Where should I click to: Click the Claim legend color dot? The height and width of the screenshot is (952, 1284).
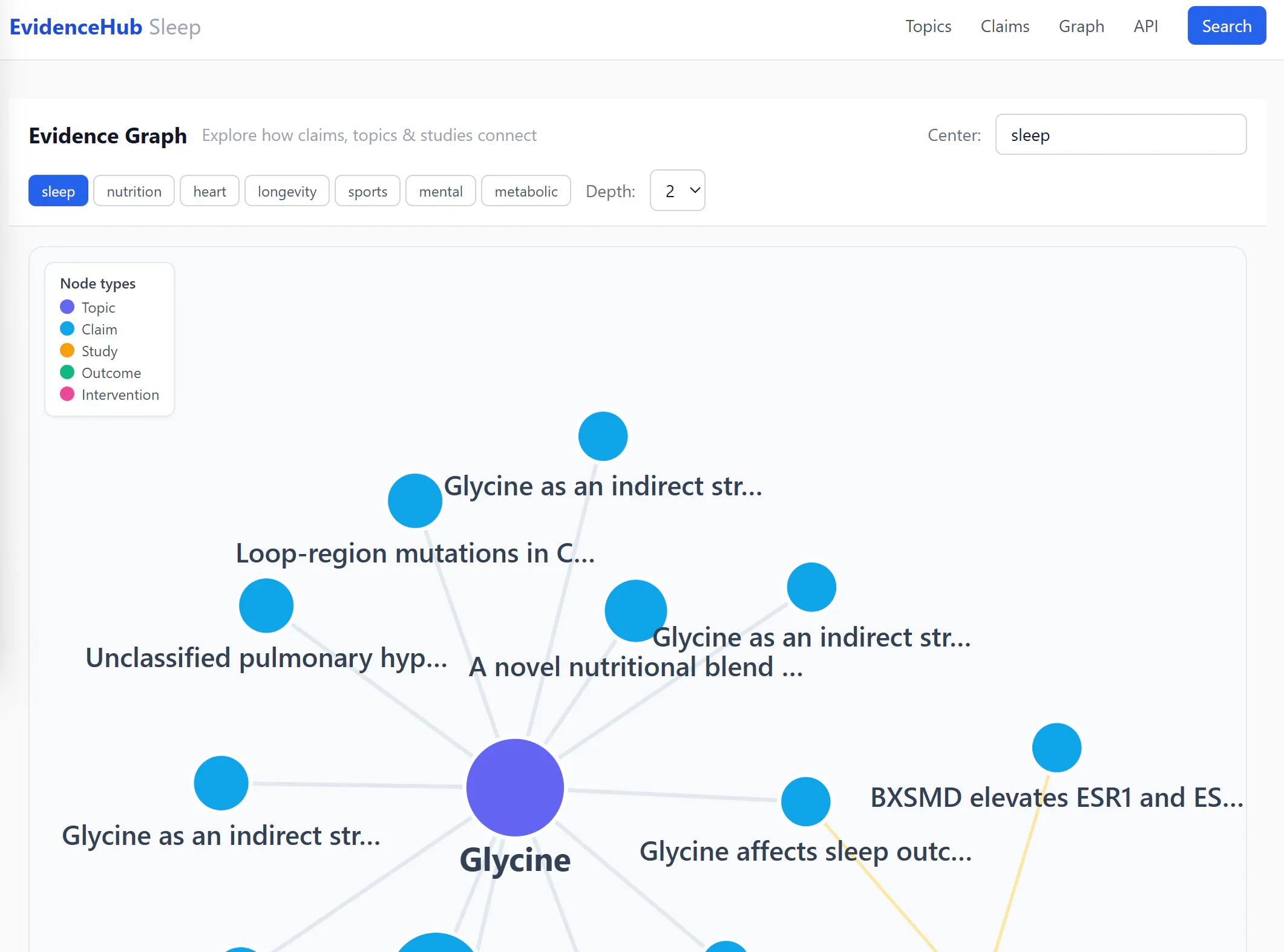(67, 329)
